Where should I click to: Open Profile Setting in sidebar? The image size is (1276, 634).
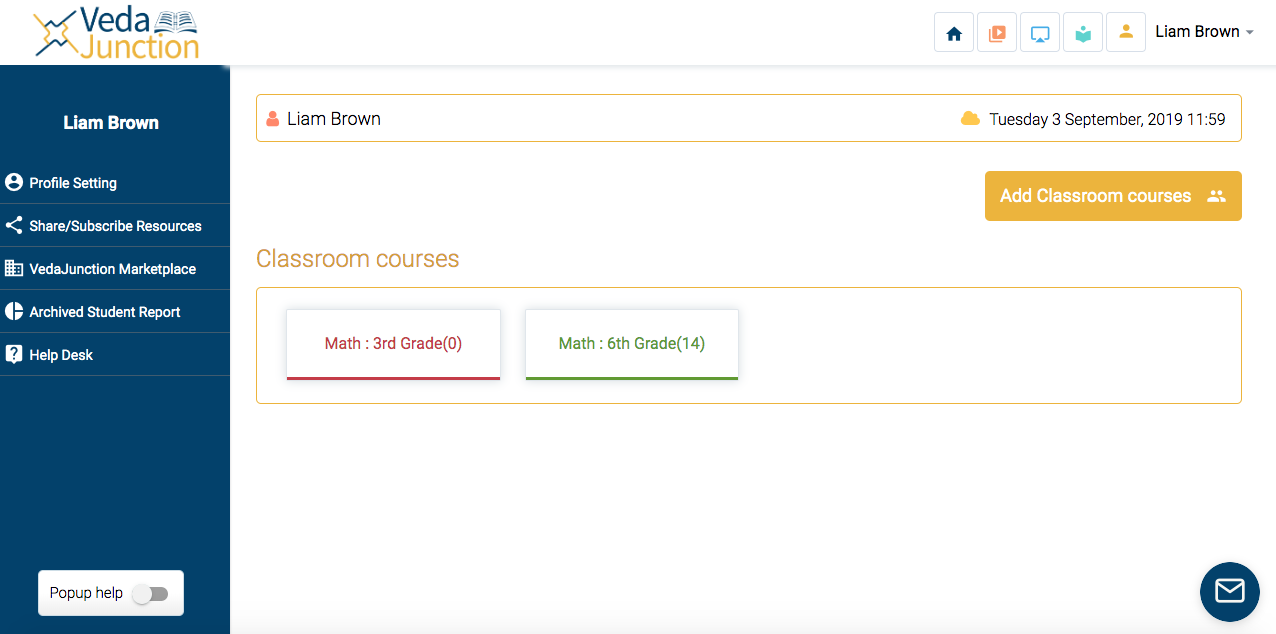(x=73, y=183)
